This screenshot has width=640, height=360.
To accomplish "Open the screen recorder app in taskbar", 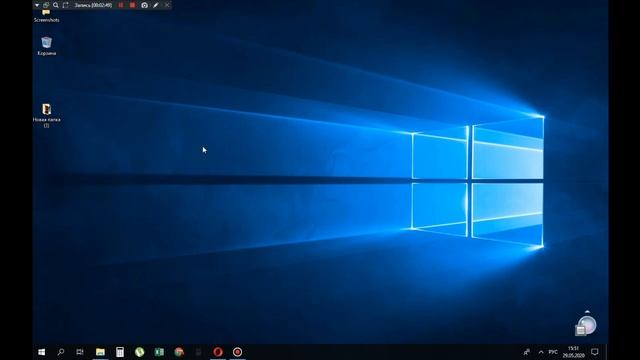I will (x=238, y=352).
